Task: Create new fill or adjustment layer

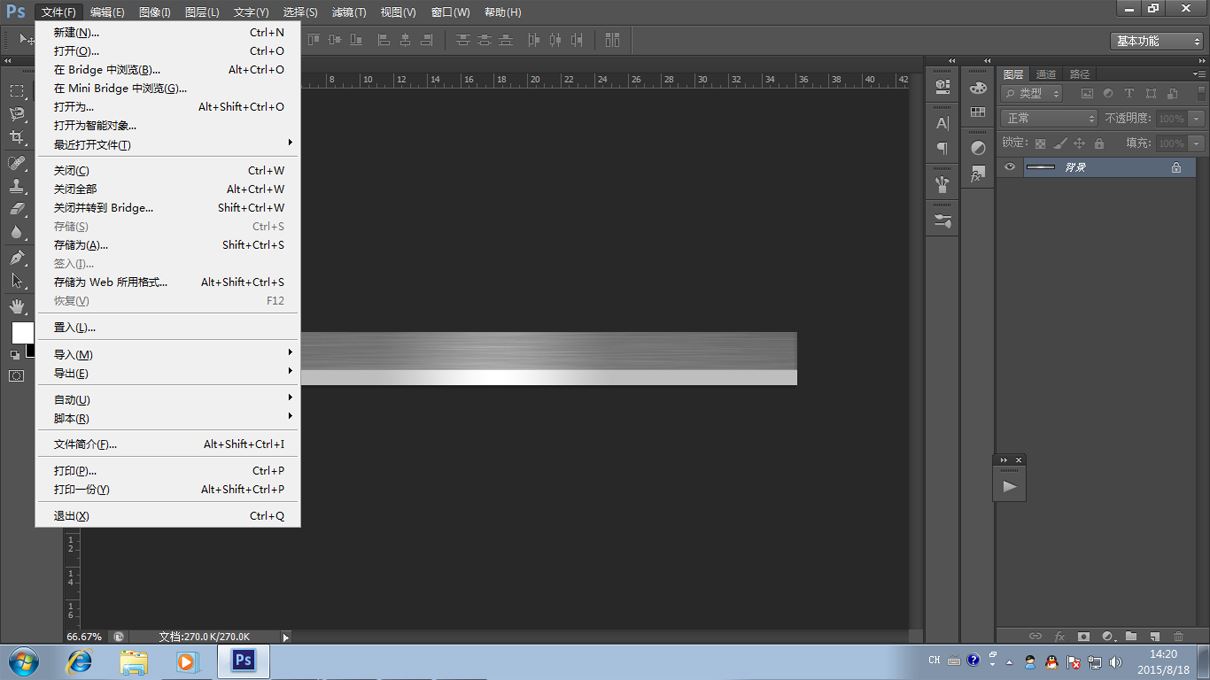Action: point(1107,636)
